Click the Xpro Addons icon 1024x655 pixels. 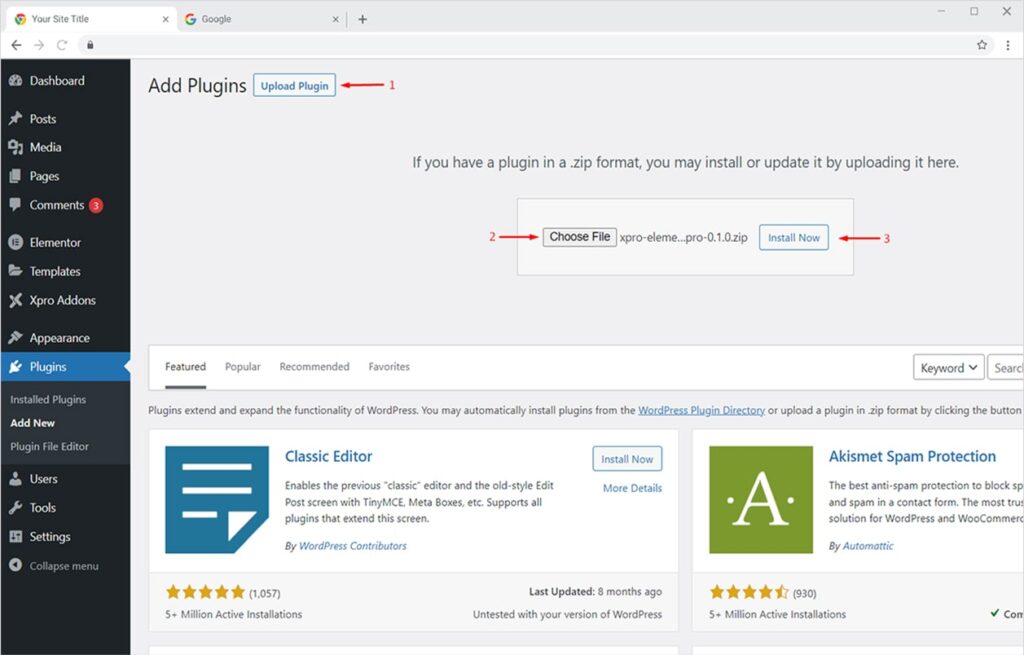[x=15, y=301]
